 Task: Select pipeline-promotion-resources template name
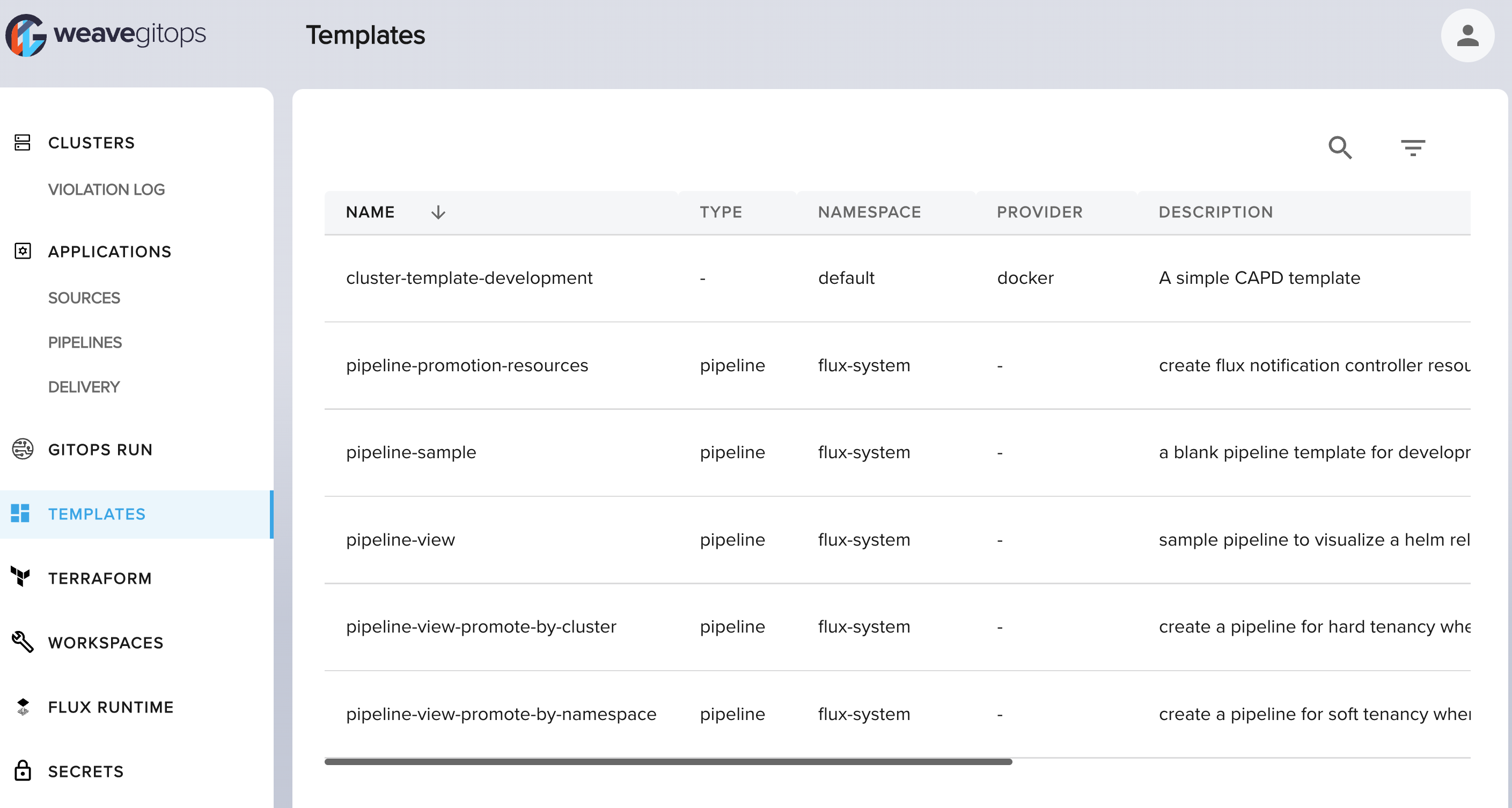click(467, 365)
